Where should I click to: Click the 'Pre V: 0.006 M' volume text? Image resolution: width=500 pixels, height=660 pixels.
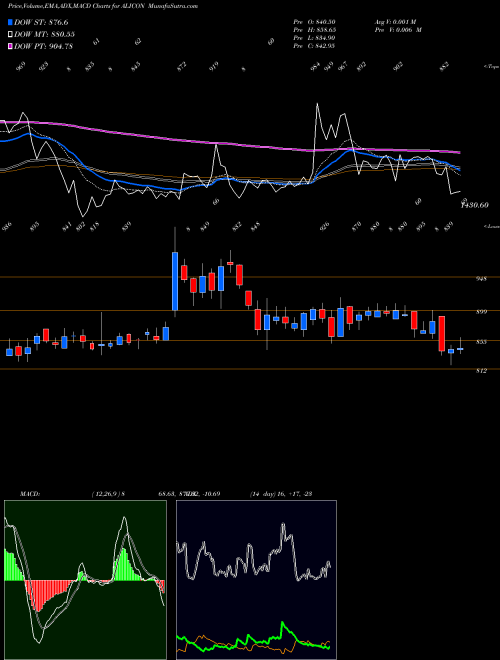click(x=398, y=30)
